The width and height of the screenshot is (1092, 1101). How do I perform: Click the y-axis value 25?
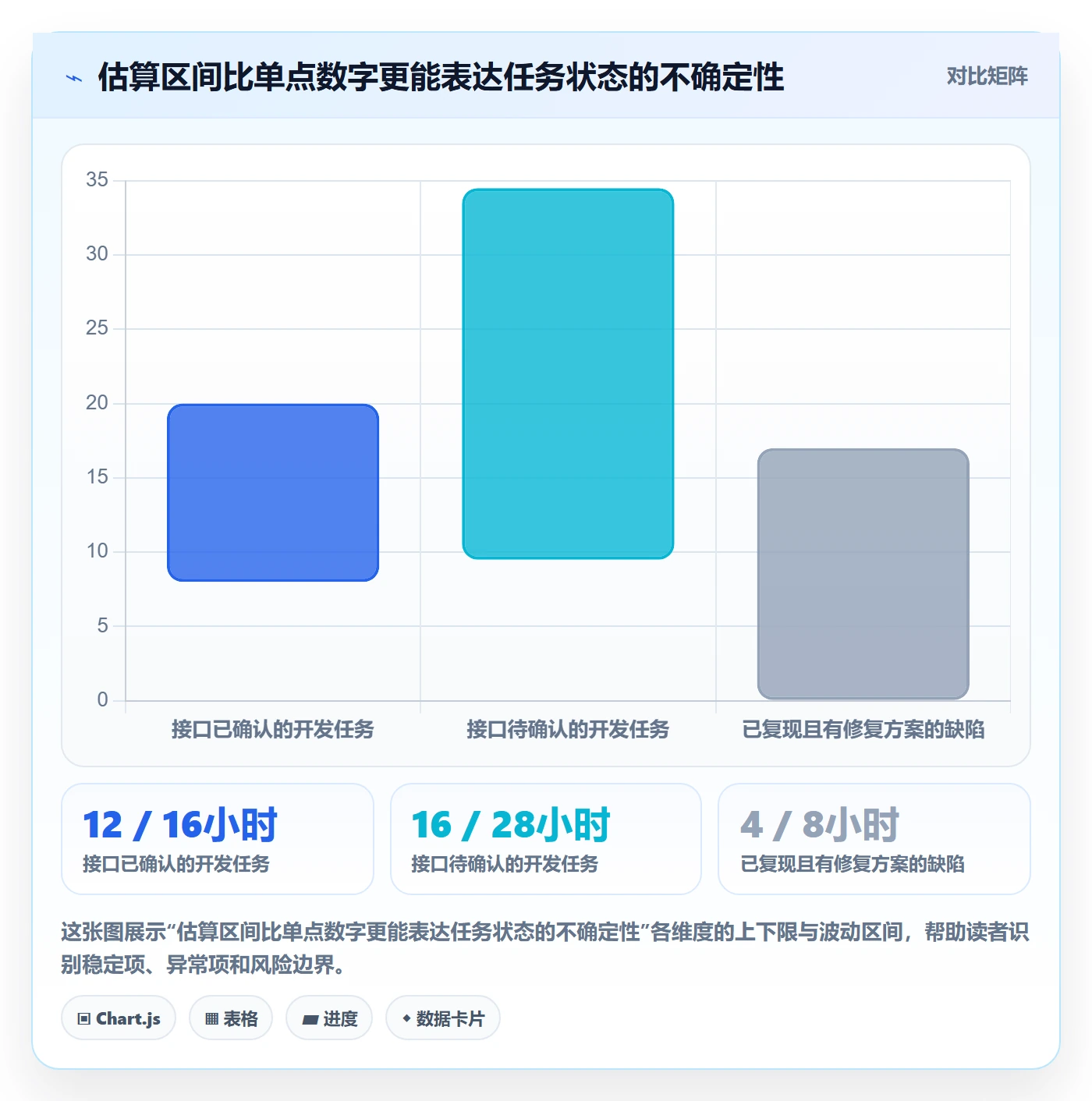(x=97, y=328)
